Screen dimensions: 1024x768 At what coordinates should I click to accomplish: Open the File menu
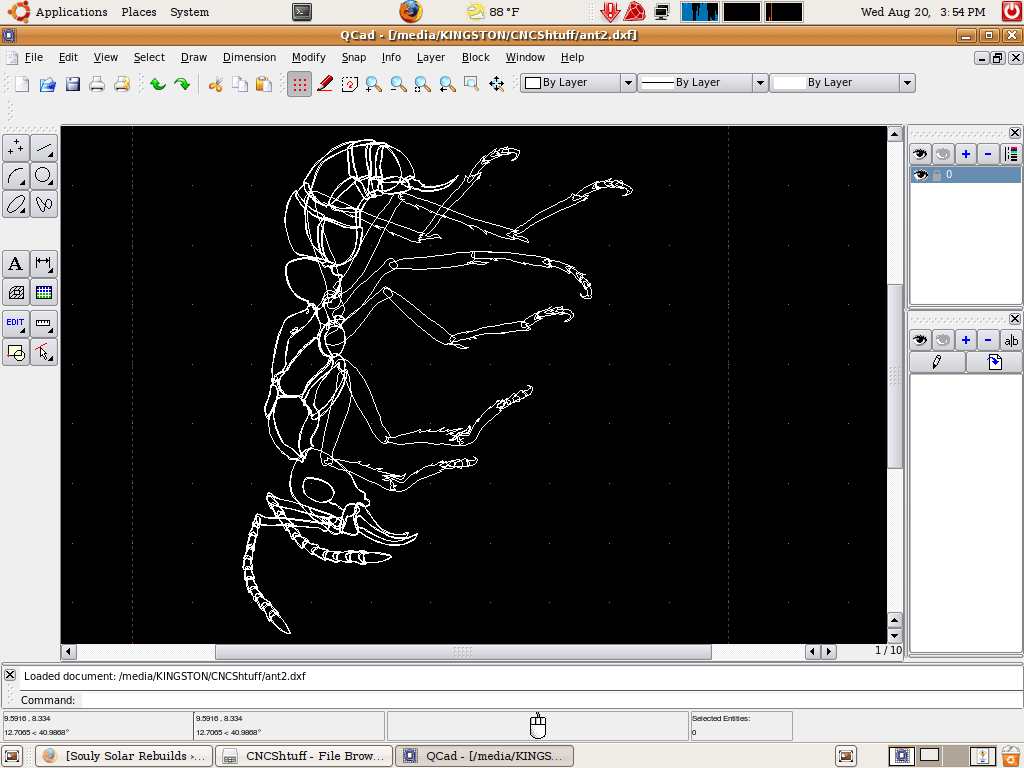[x=33, y=57]
